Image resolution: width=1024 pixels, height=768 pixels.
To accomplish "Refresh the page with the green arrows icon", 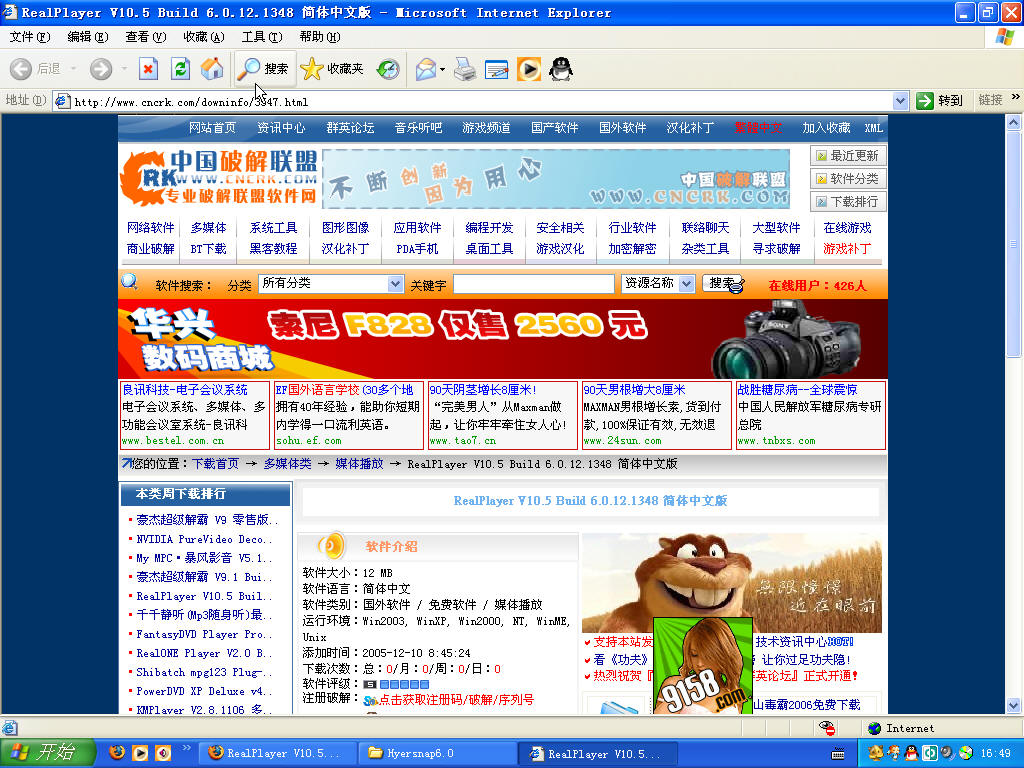I will tap(180, 69).
